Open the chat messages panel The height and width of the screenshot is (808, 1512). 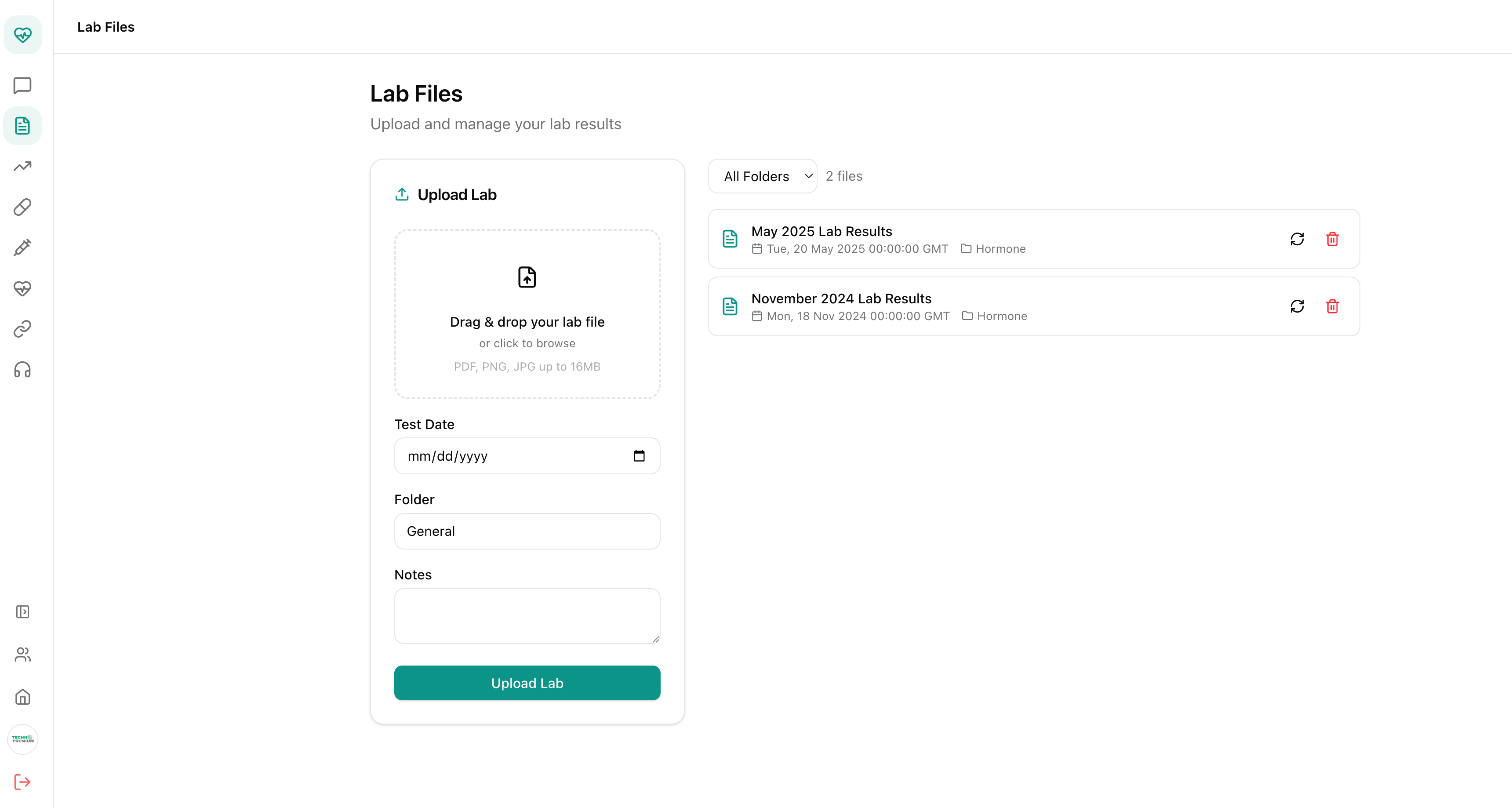coord(22,85)
